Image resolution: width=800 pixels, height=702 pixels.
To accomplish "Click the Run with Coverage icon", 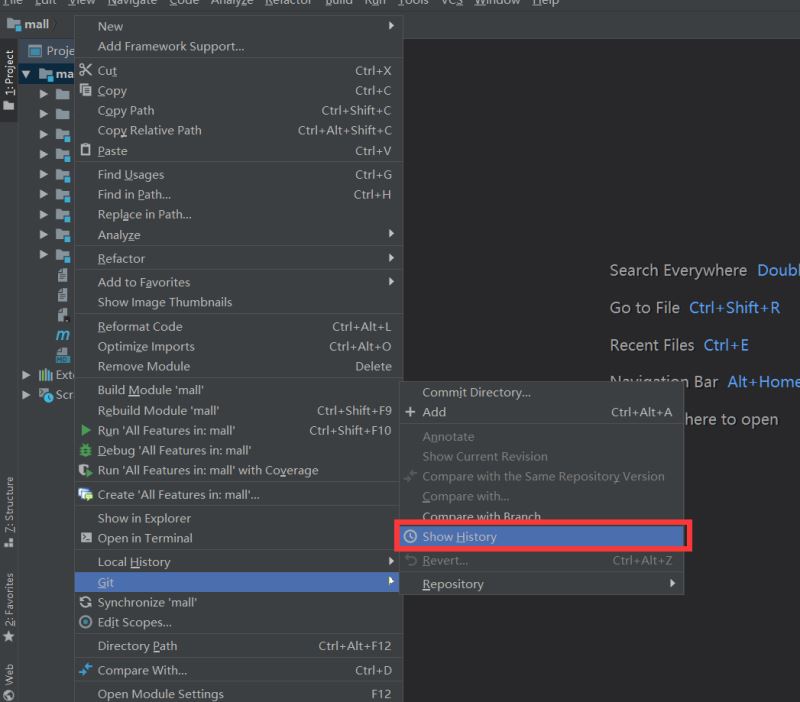I will [x=85, y=470].
